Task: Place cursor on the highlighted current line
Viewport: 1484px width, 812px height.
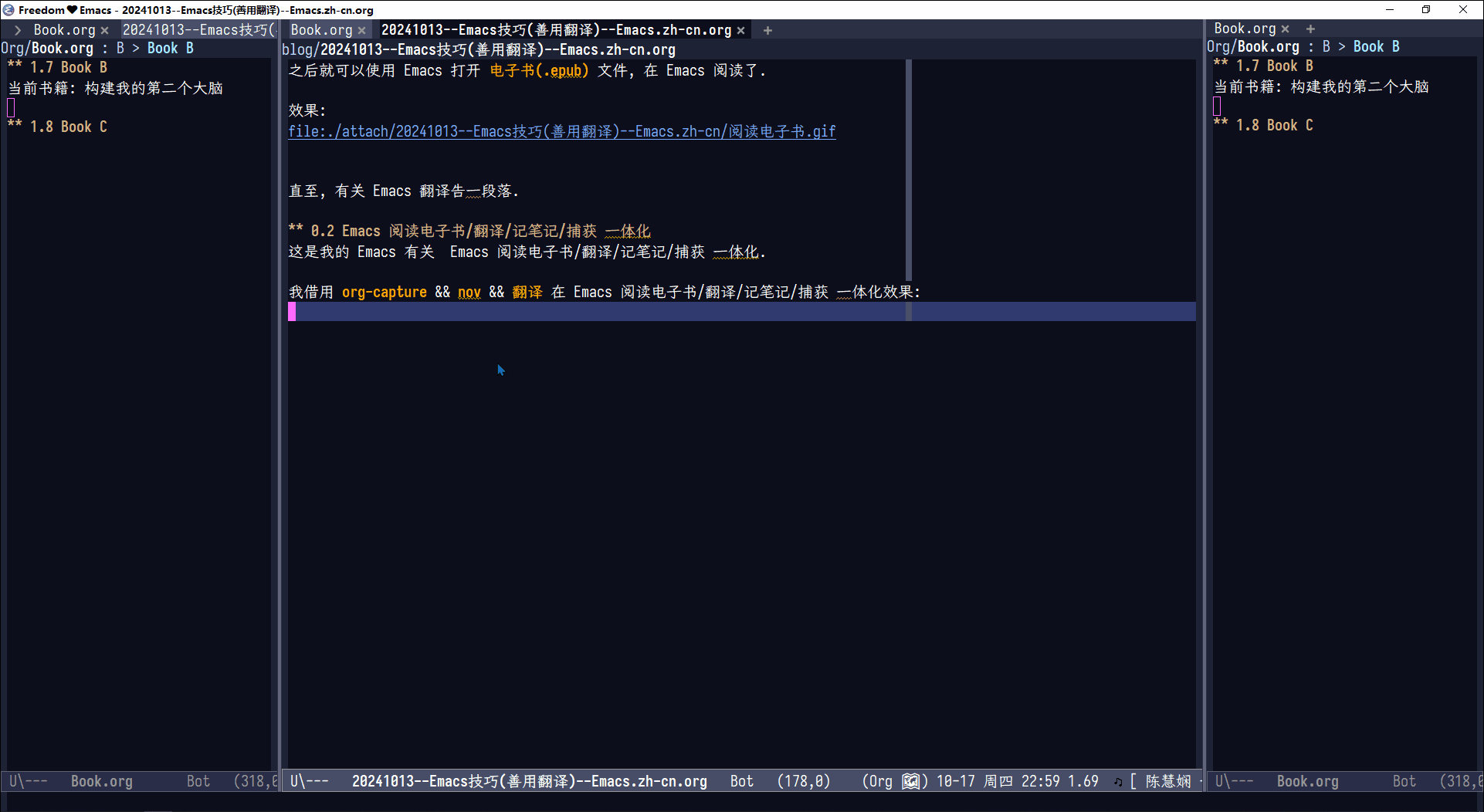Action: [741, 312]
